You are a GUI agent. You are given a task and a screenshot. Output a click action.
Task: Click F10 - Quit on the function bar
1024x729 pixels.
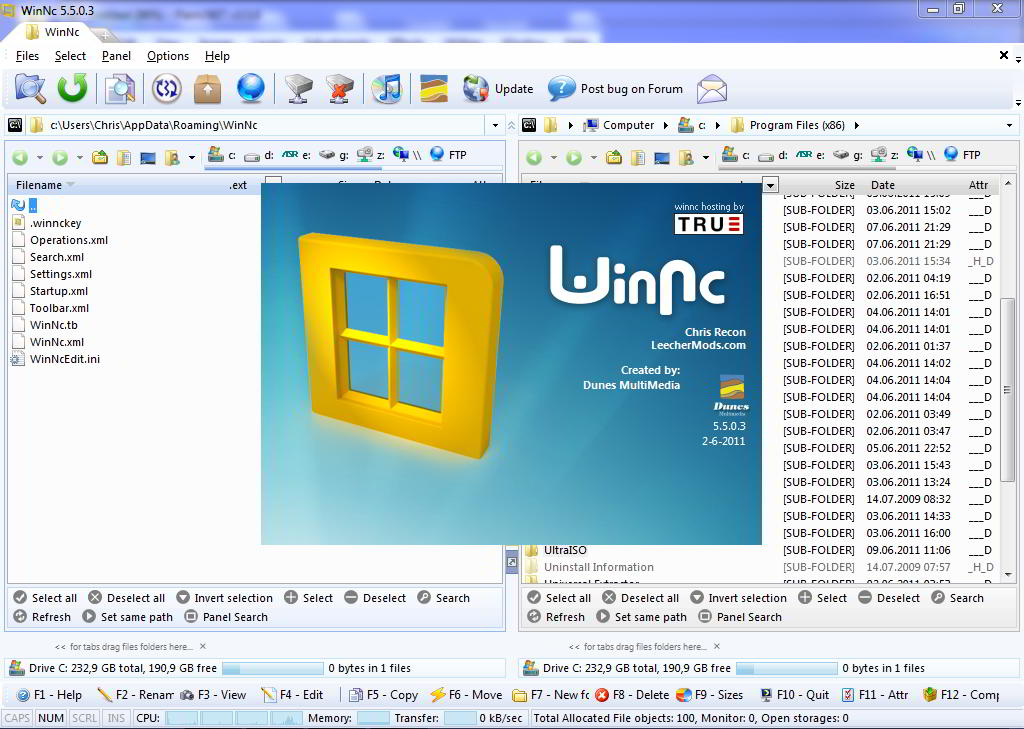(x=795, y=694)
